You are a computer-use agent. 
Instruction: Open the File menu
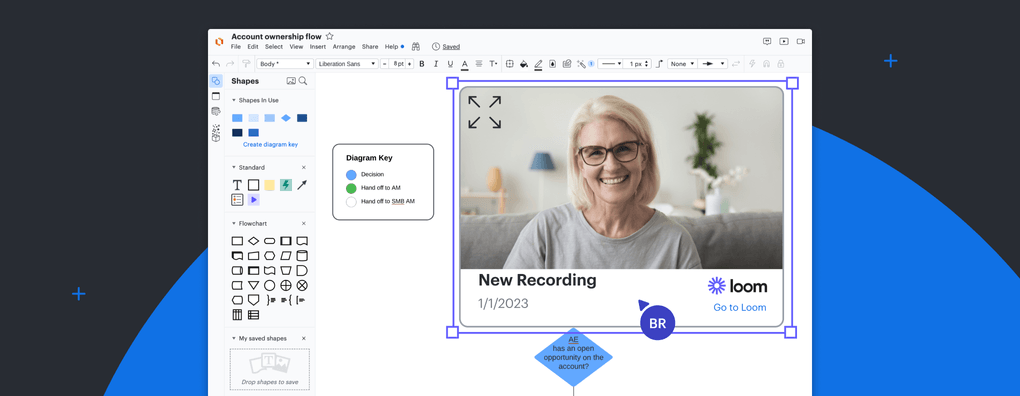click(235, 47)
